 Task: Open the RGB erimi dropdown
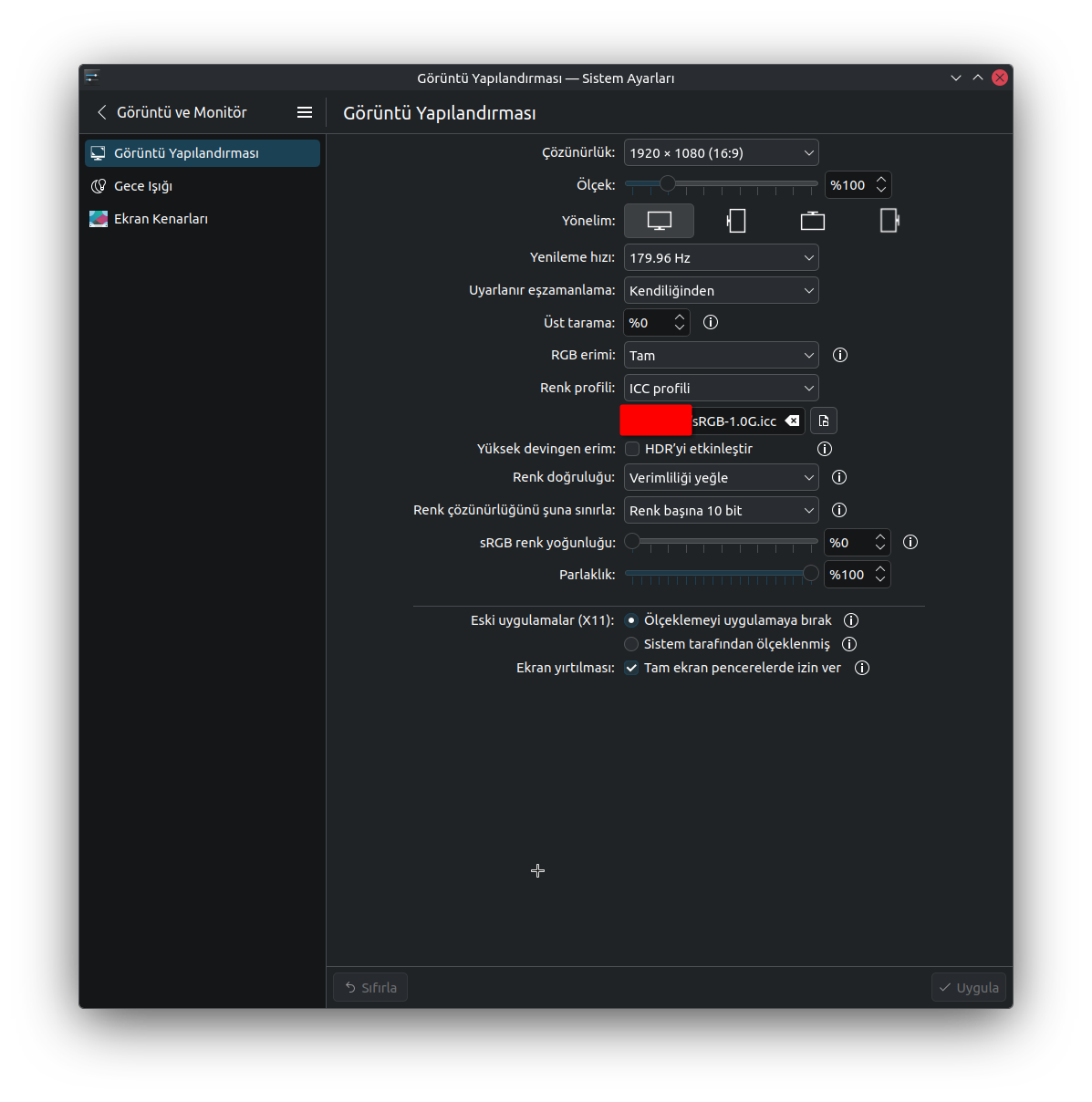point(721,355)
